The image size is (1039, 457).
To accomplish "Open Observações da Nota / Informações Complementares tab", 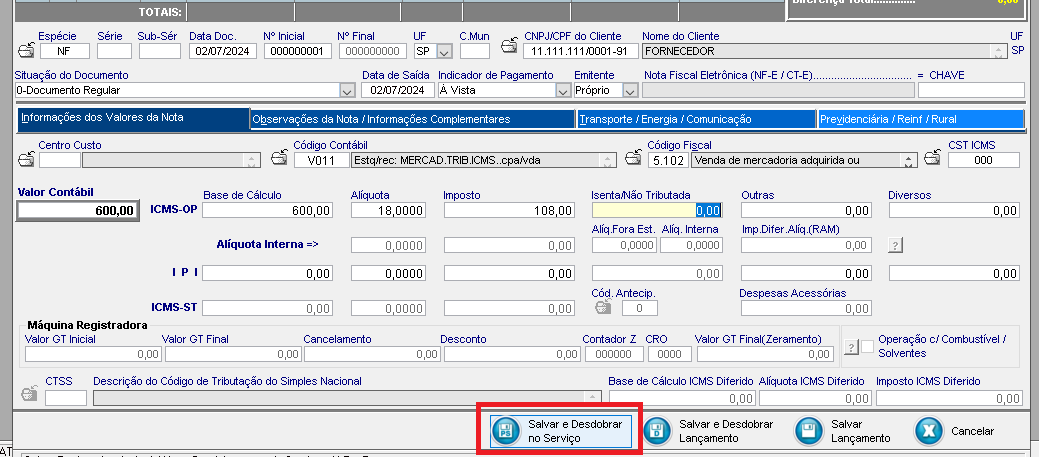I will point(412,119).
